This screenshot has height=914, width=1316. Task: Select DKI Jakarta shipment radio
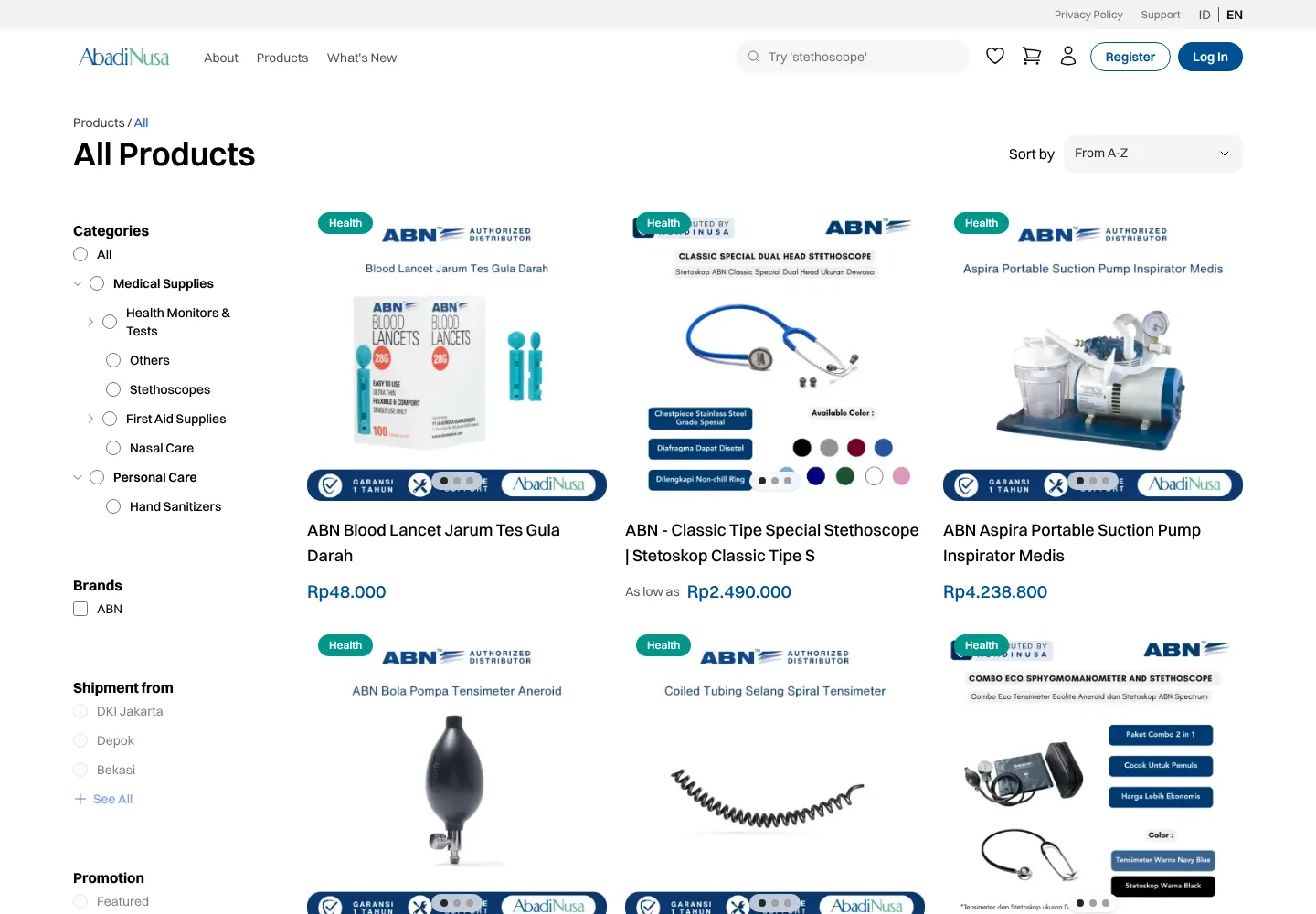80,711
